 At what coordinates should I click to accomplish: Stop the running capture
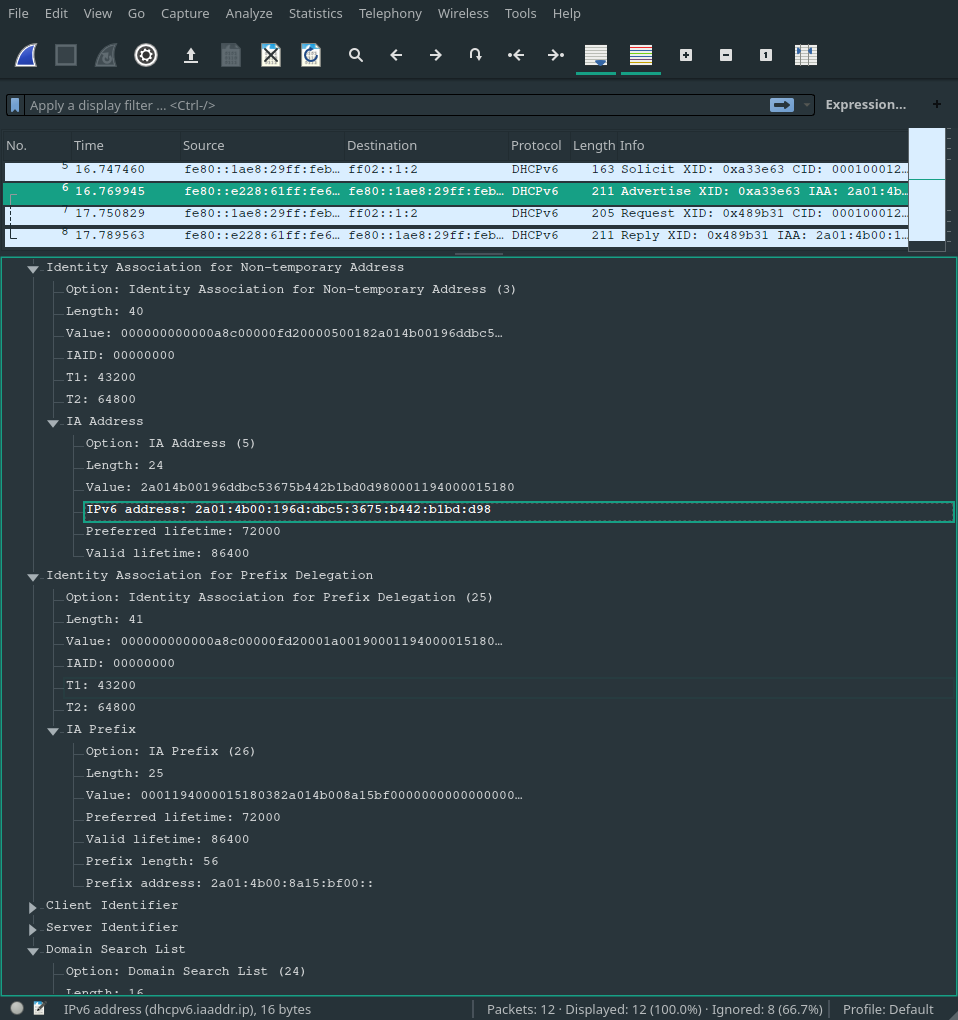(x=66, y=55)
